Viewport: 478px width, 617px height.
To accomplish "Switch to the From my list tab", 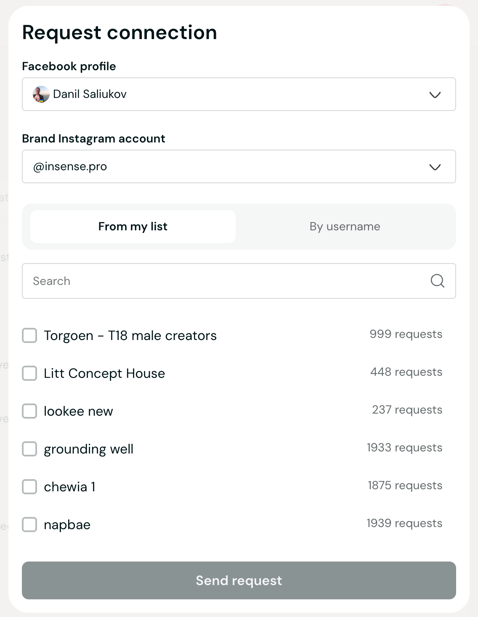I will [133, 227].
